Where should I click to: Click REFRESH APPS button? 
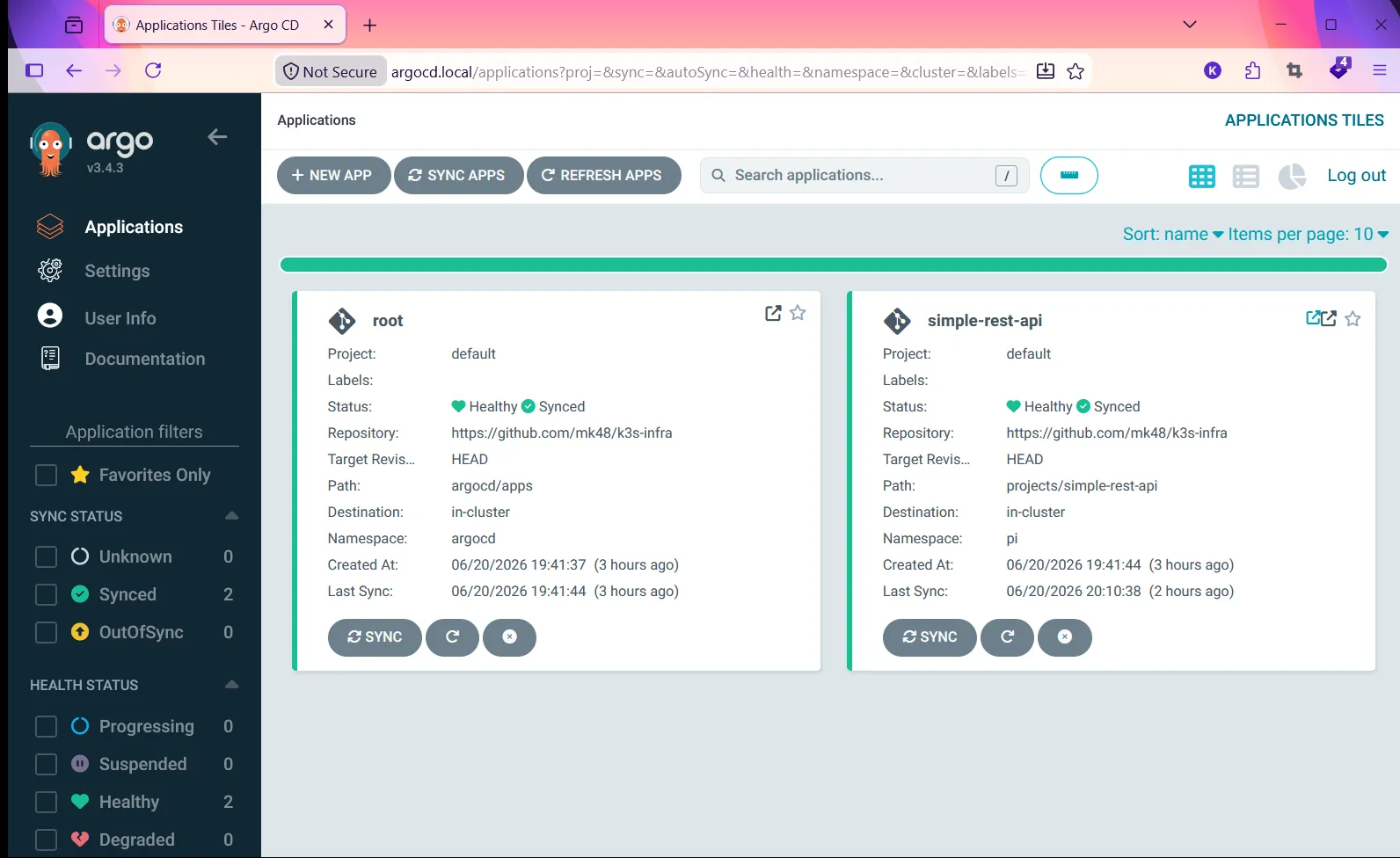pyautogui.click(x=603, y=175)
